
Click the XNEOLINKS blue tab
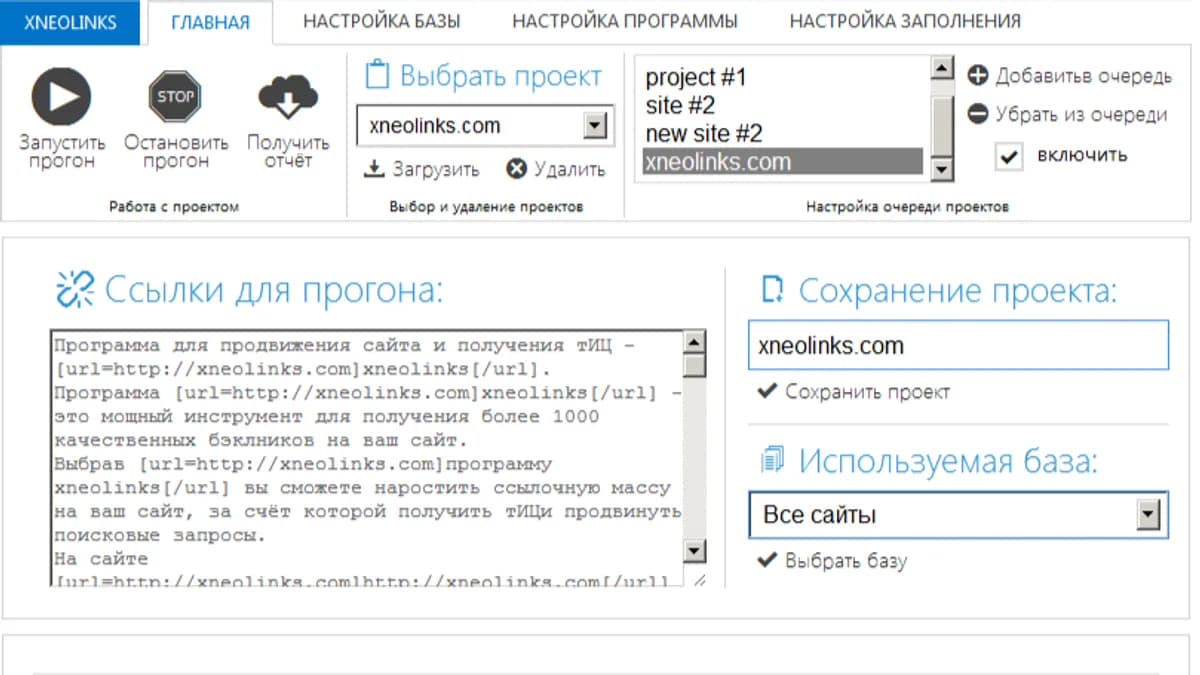coord(70,22)
